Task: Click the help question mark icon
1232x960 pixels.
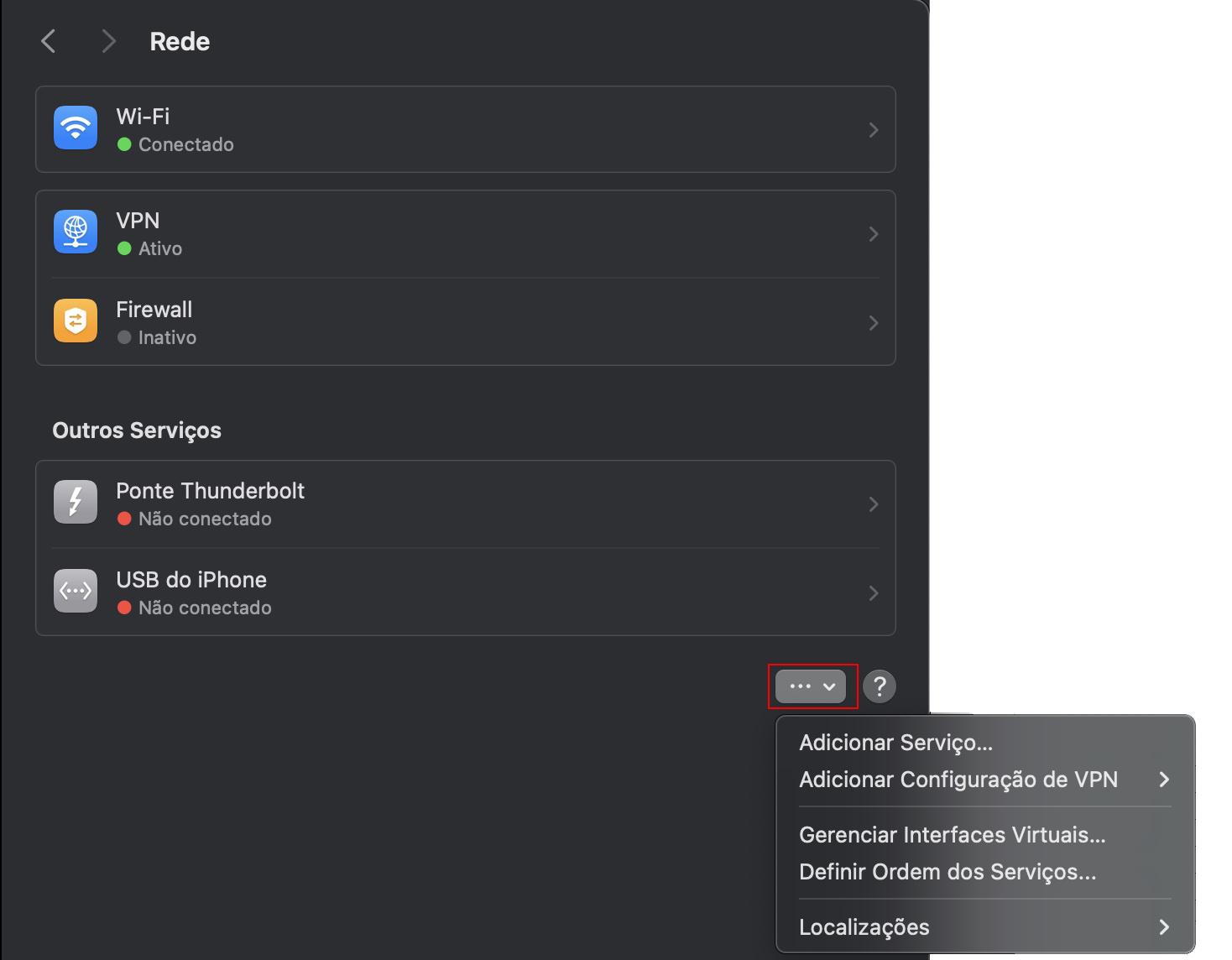Action: pyautogui.click(x=879, y=686)
